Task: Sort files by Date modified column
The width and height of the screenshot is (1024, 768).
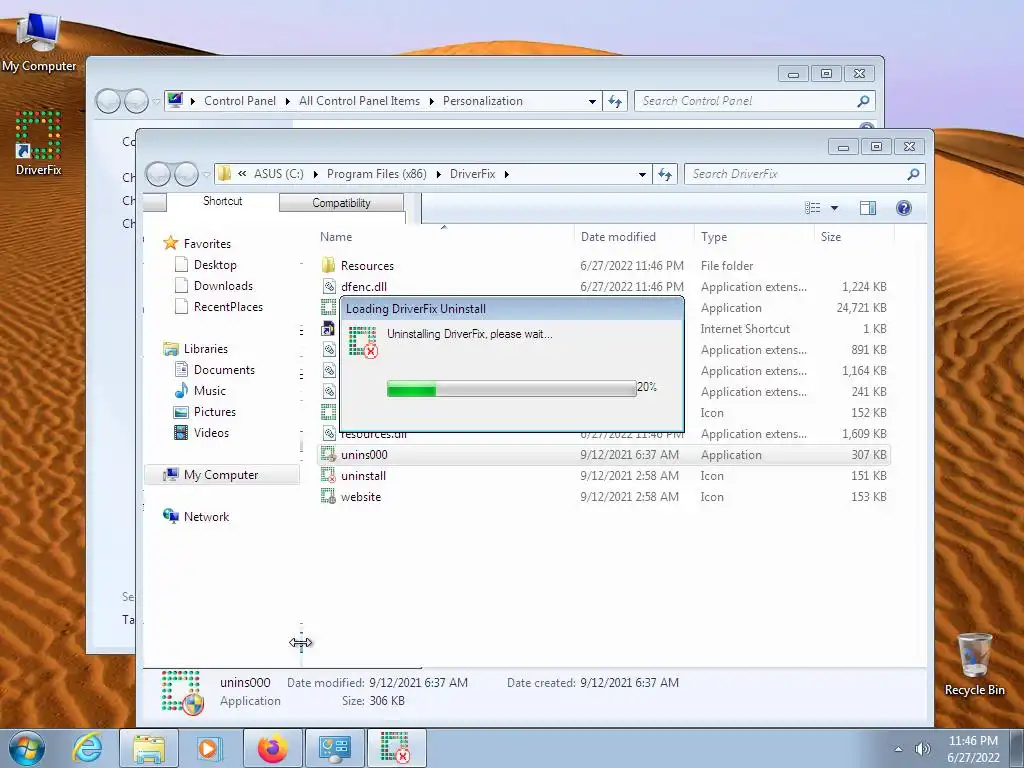Action: point(618,236)
